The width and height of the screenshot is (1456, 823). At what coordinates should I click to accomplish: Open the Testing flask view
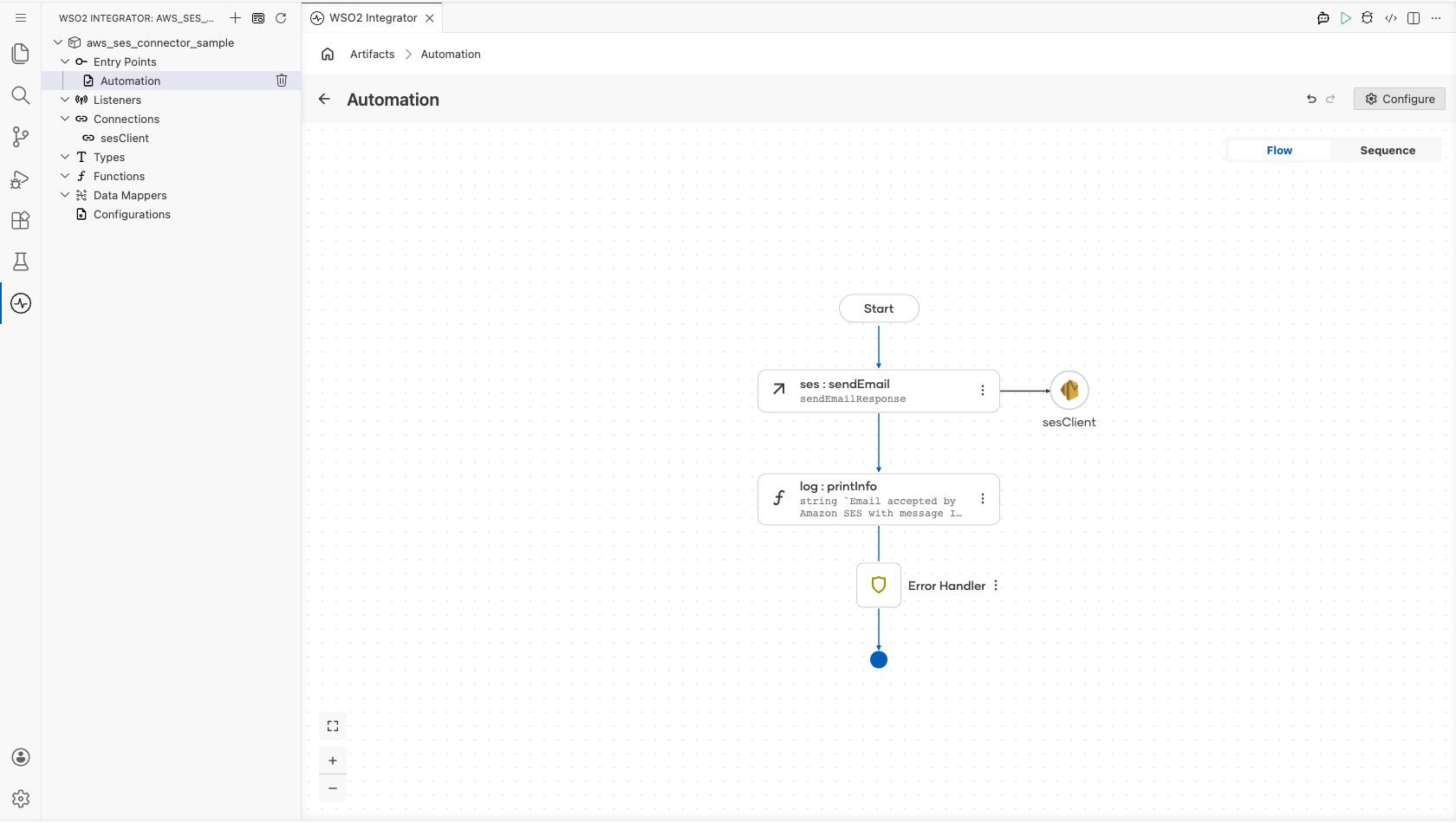coord(21,262)
